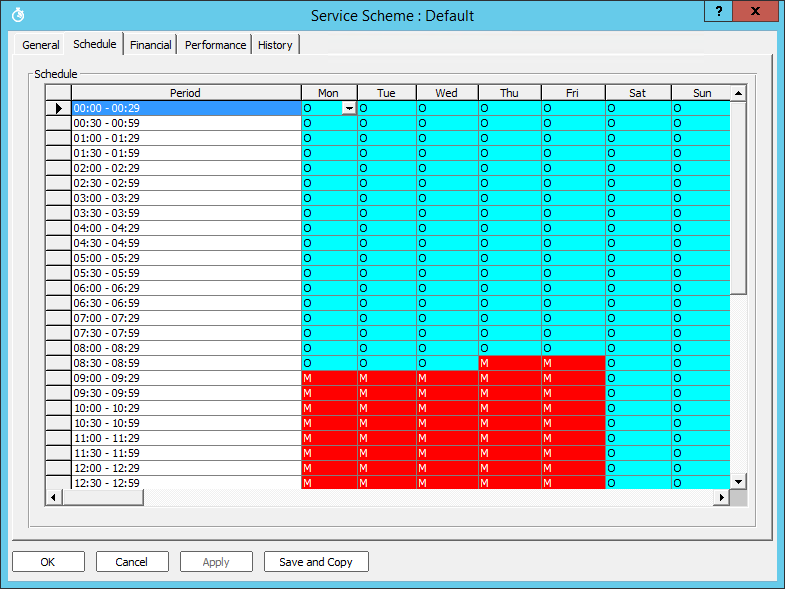
Task: Click the Tue column header
Action: (x=386, y=93)
